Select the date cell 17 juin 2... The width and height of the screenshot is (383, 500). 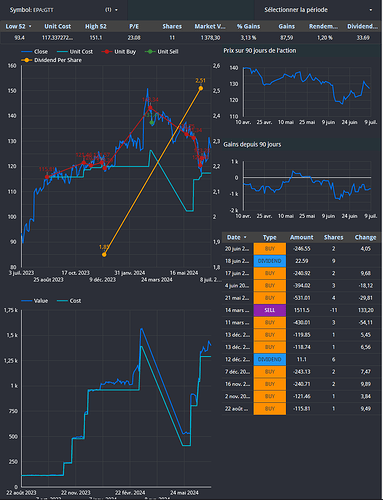(237, 273)
